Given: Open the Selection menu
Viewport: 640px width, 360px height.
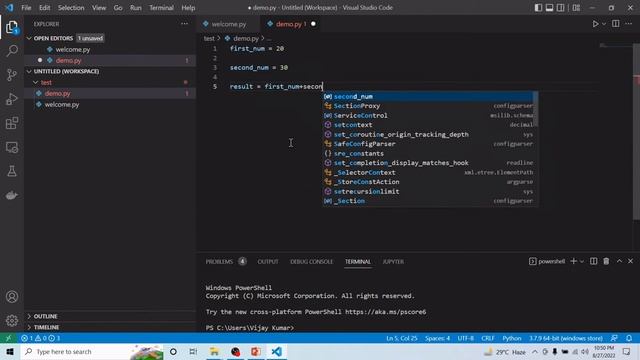Looking at the screenshot, I should (71, 8).
